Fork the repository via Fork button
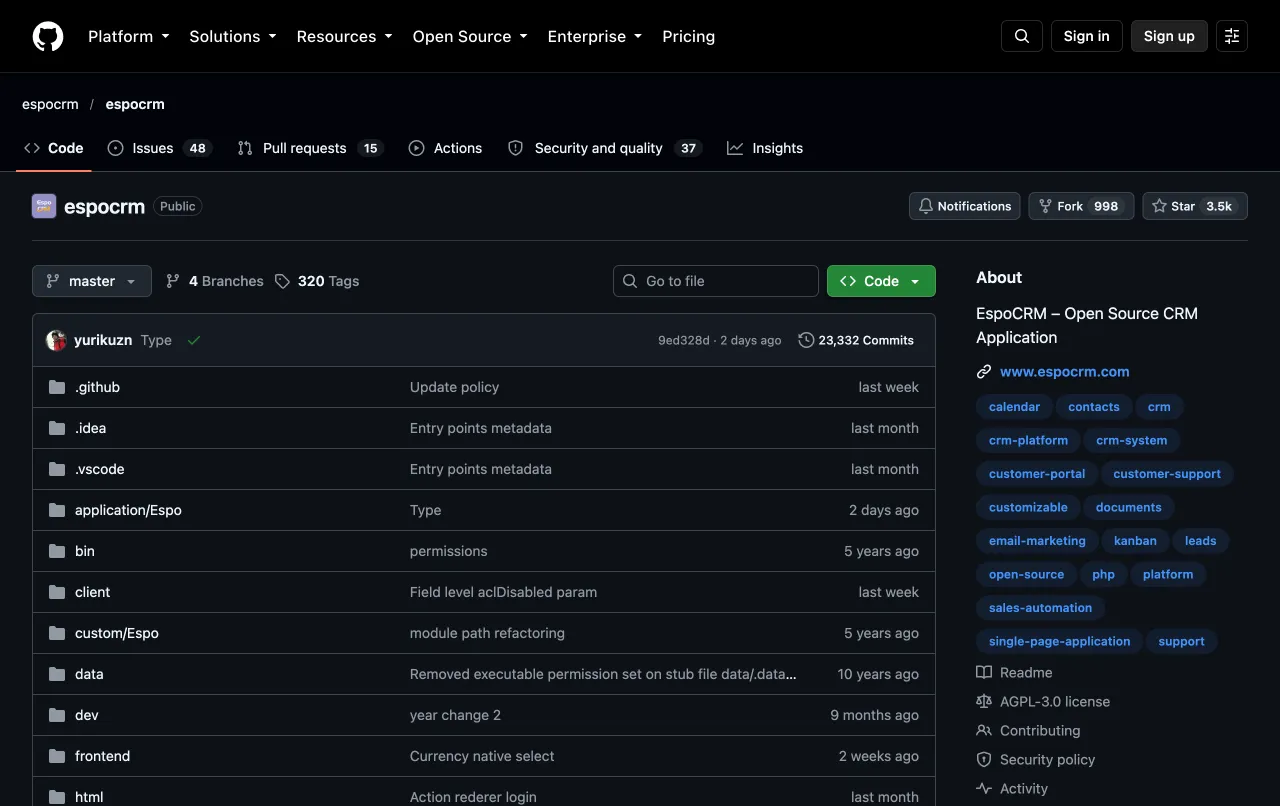The image size is (1280, 806). 1081,206
